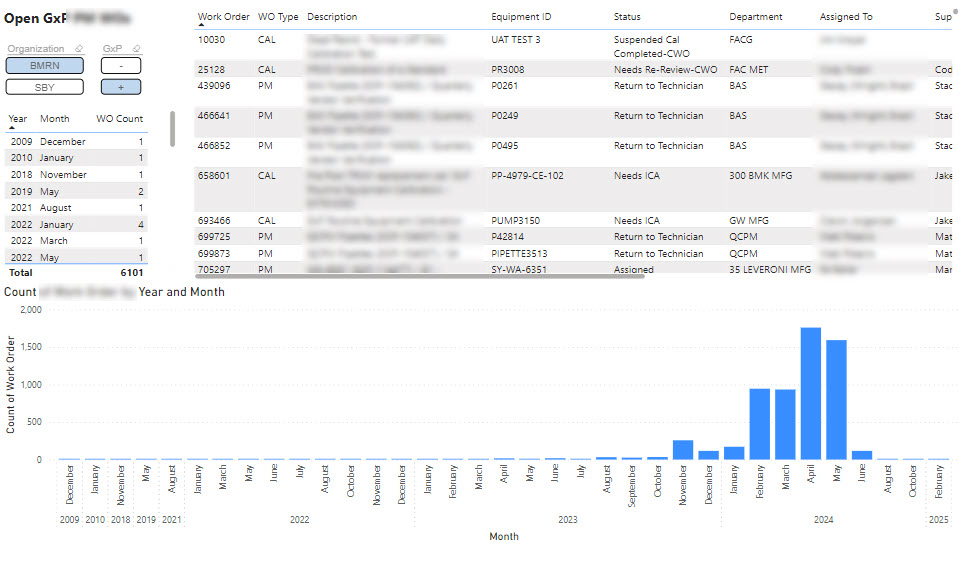The width and height of the screenshot is (968, 562).
Task: Click sort arrow under Year header
Action: (12, 128)
